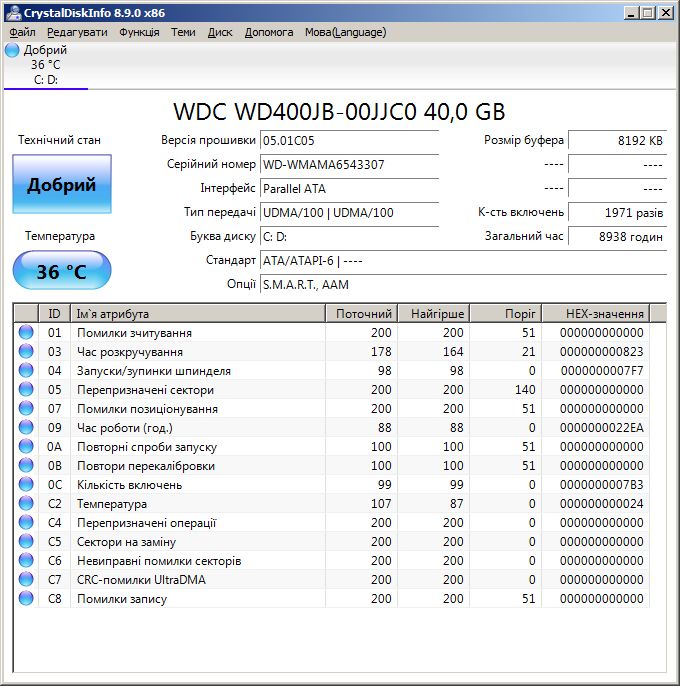The image size is (680, 686).
Task: Click status orb for row 09 Час роботи
Action: (26, 427)
